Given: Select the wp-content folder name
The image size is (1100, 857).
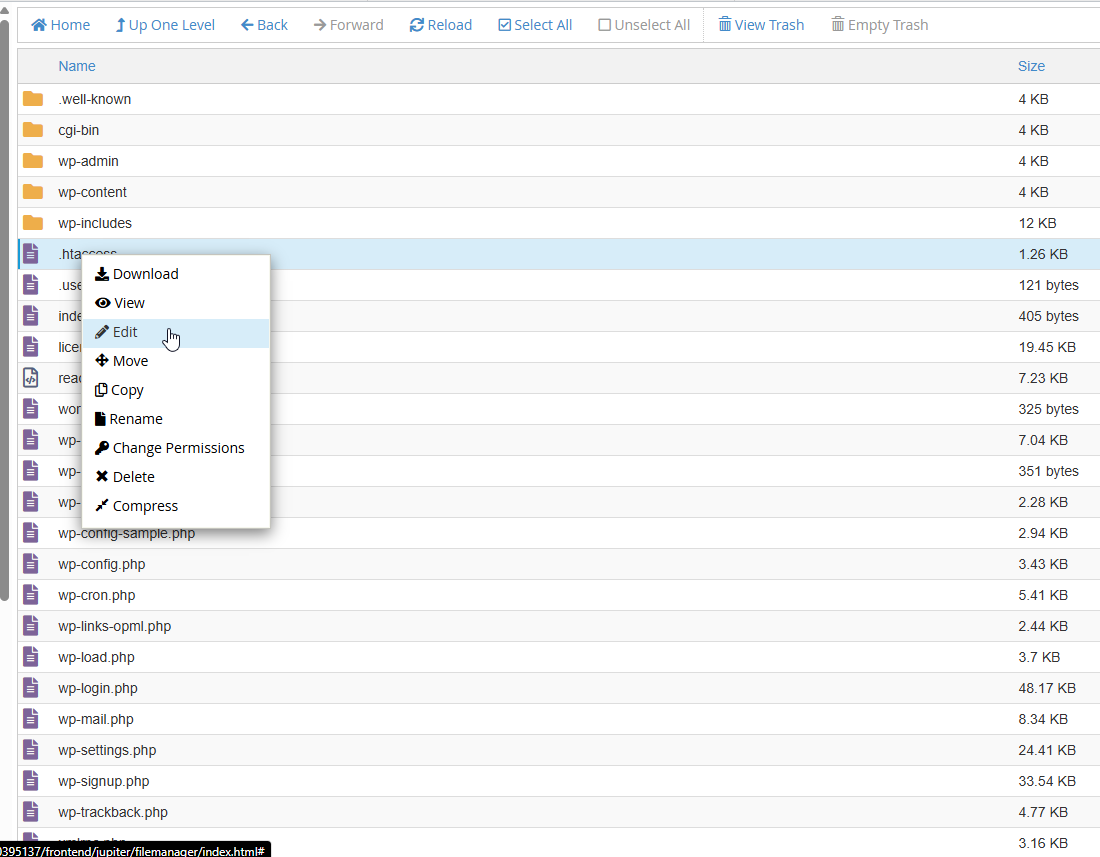Looking at the screenshot, I should (93, 192).
